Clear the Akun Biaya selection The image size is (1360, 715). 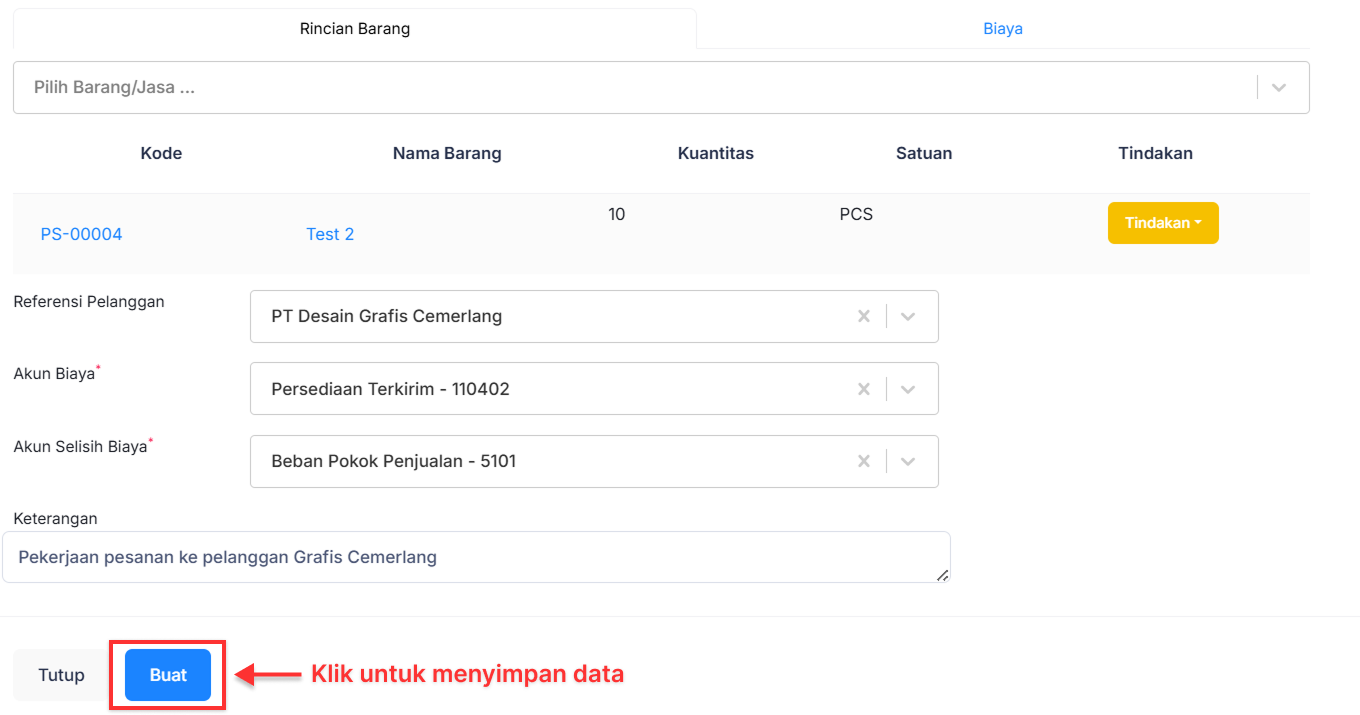point(864,388)
